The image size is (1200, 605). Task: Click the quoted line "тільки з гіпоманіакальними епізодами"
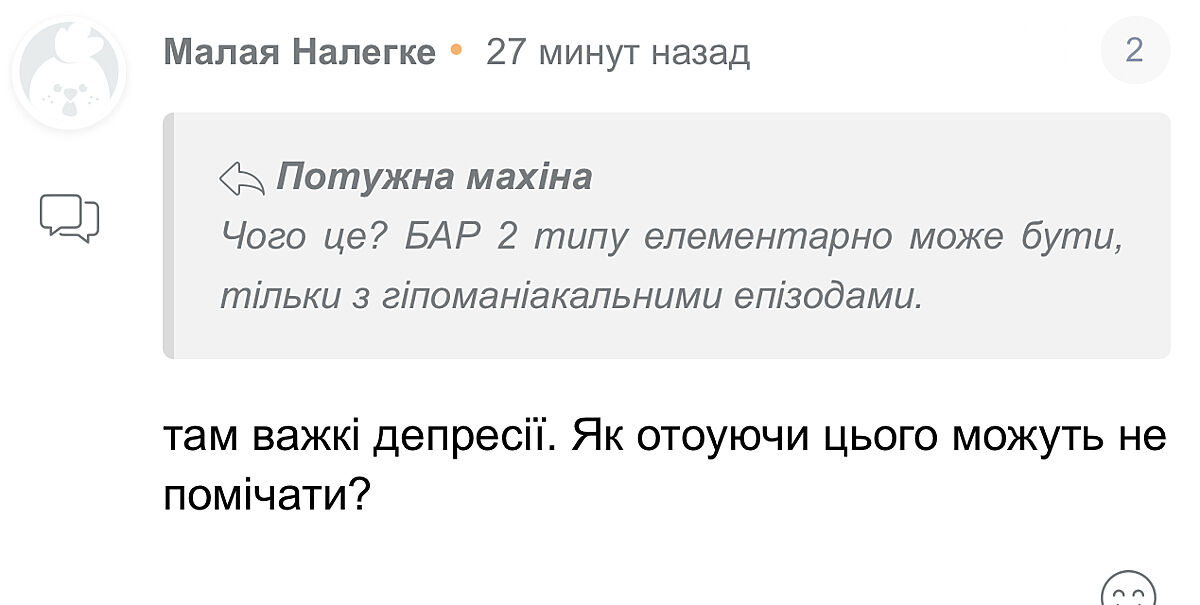pos(570,297)
